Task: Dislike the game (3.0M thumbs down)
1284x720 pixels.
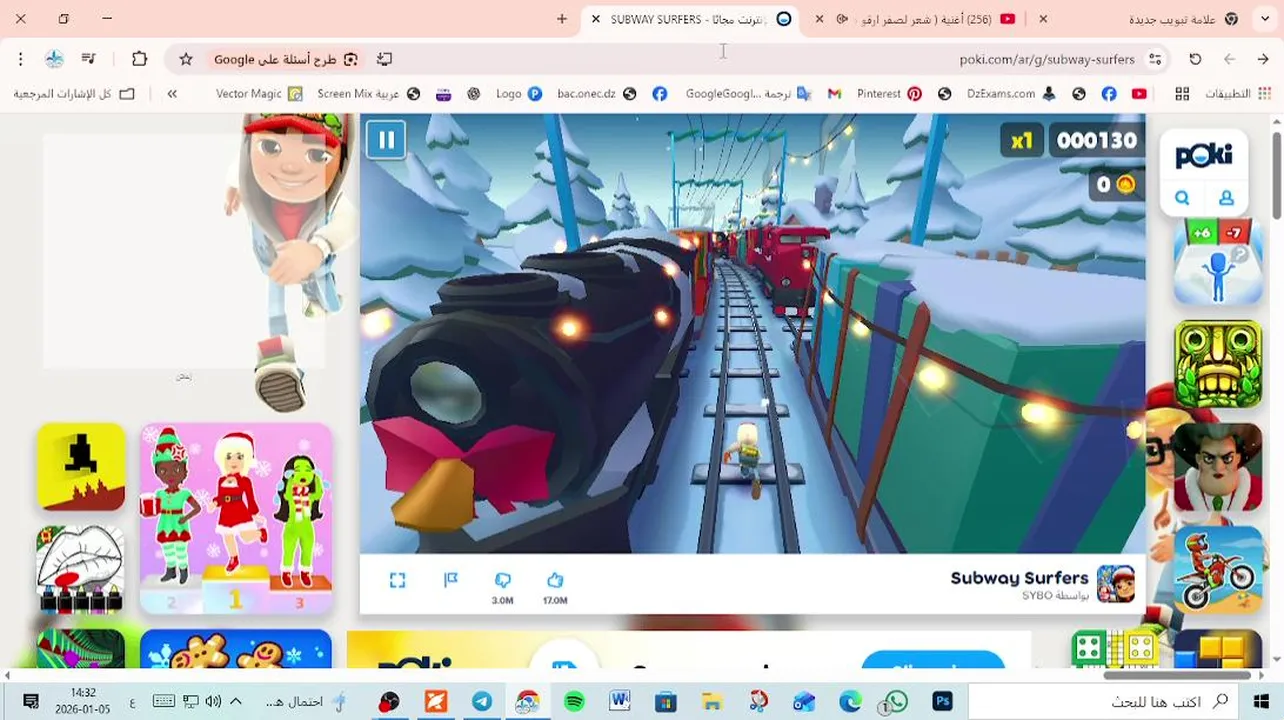Action: point(502,580)
